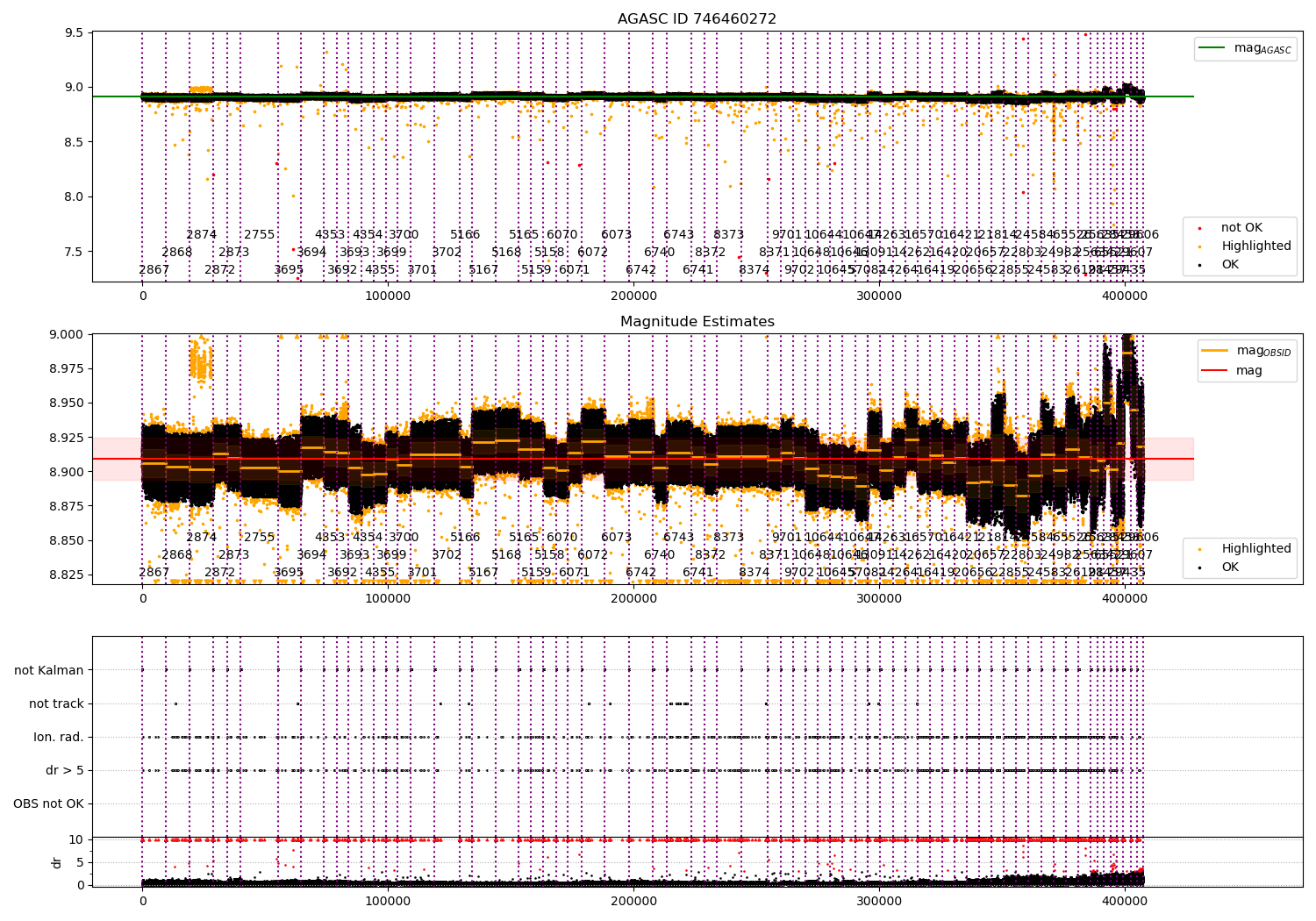Click OBSID label '8374' in the middle plot

(x=755, y=572)
